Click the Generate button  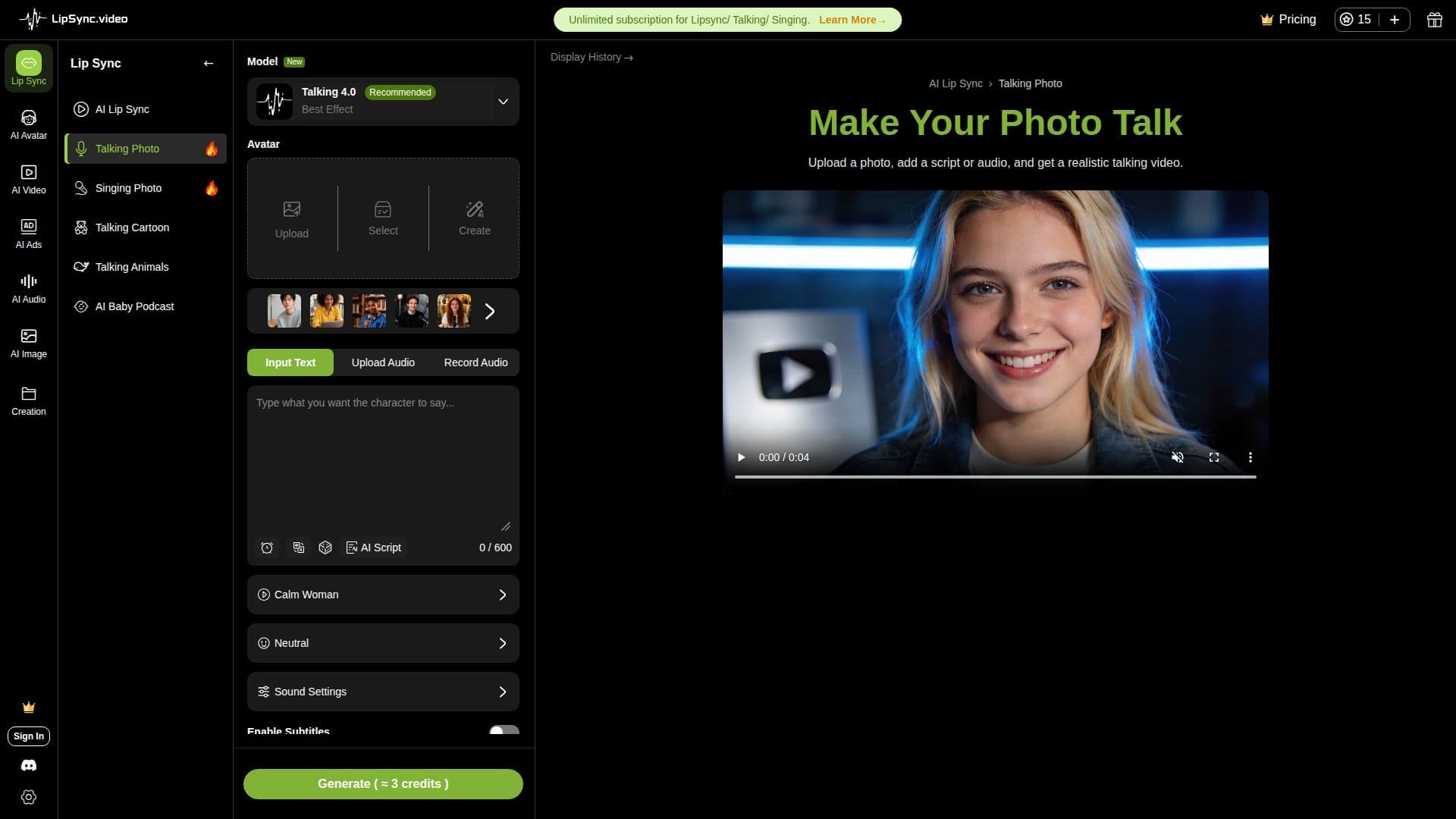pos(383,784)
